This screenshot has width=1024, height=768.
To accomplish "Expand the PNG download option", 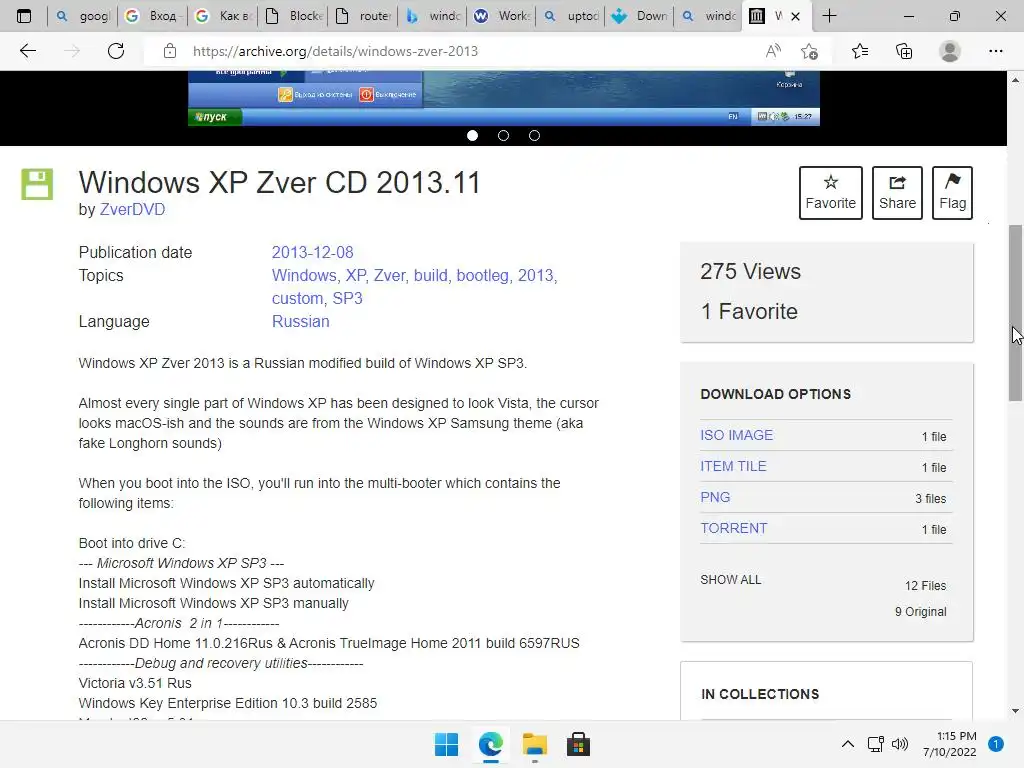I will (x=715, y=498).
